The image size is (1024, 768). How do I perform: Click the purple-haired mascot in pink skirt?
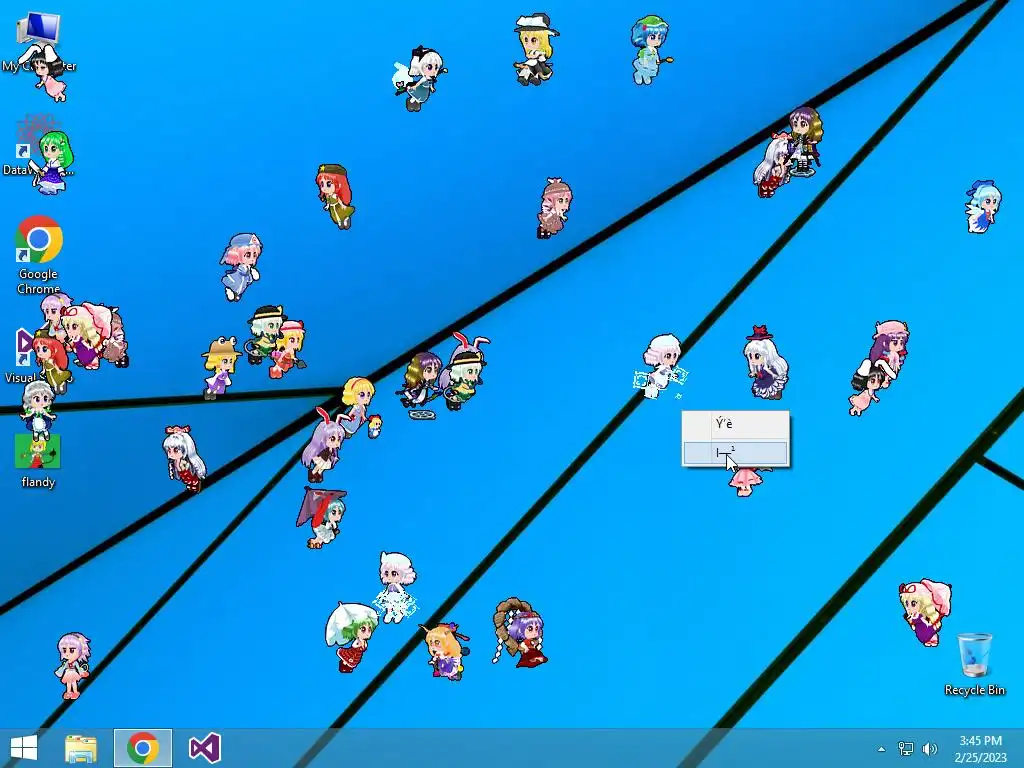(x=72, y=665)
